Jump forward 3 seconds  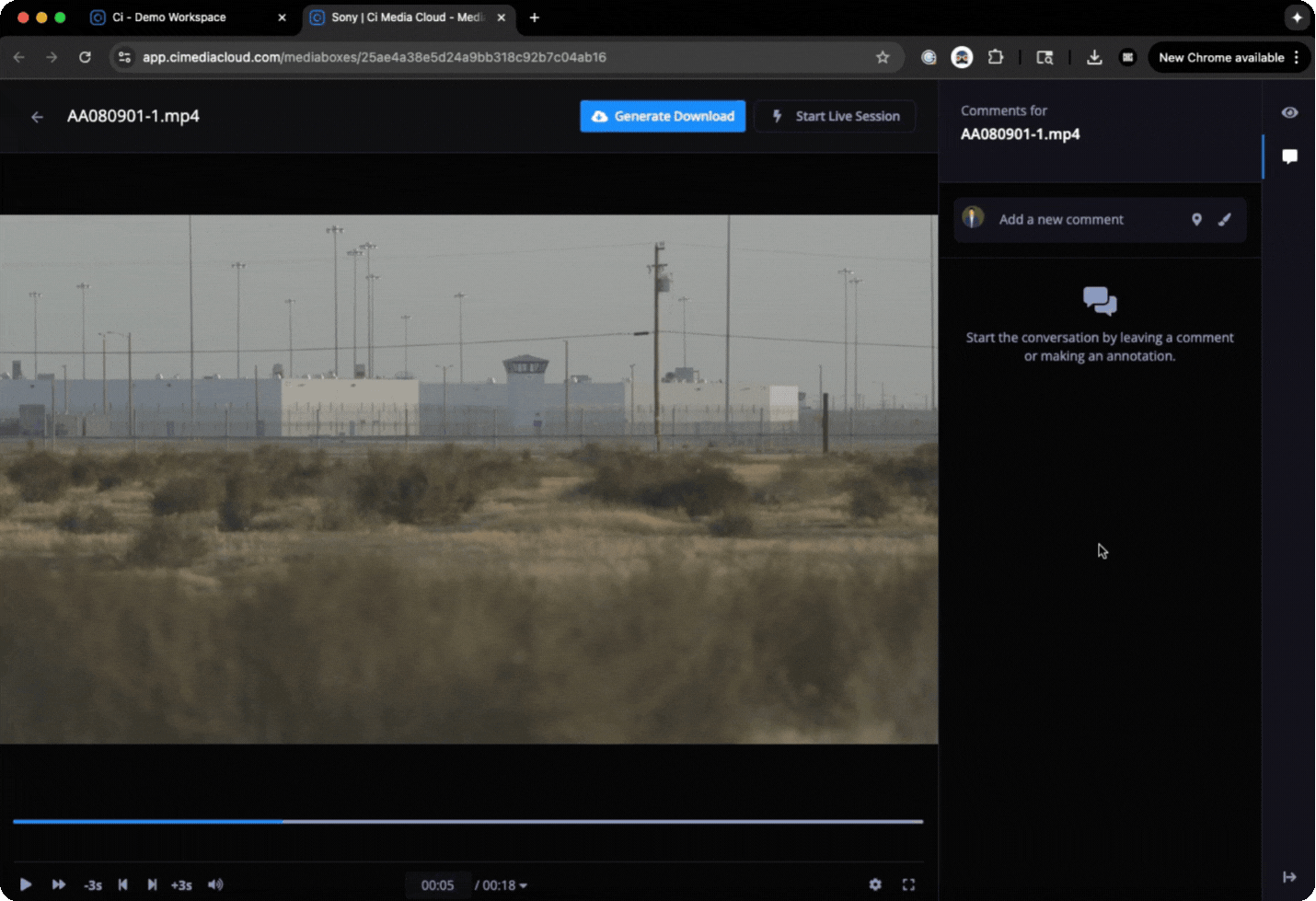(x=181, y=885)
